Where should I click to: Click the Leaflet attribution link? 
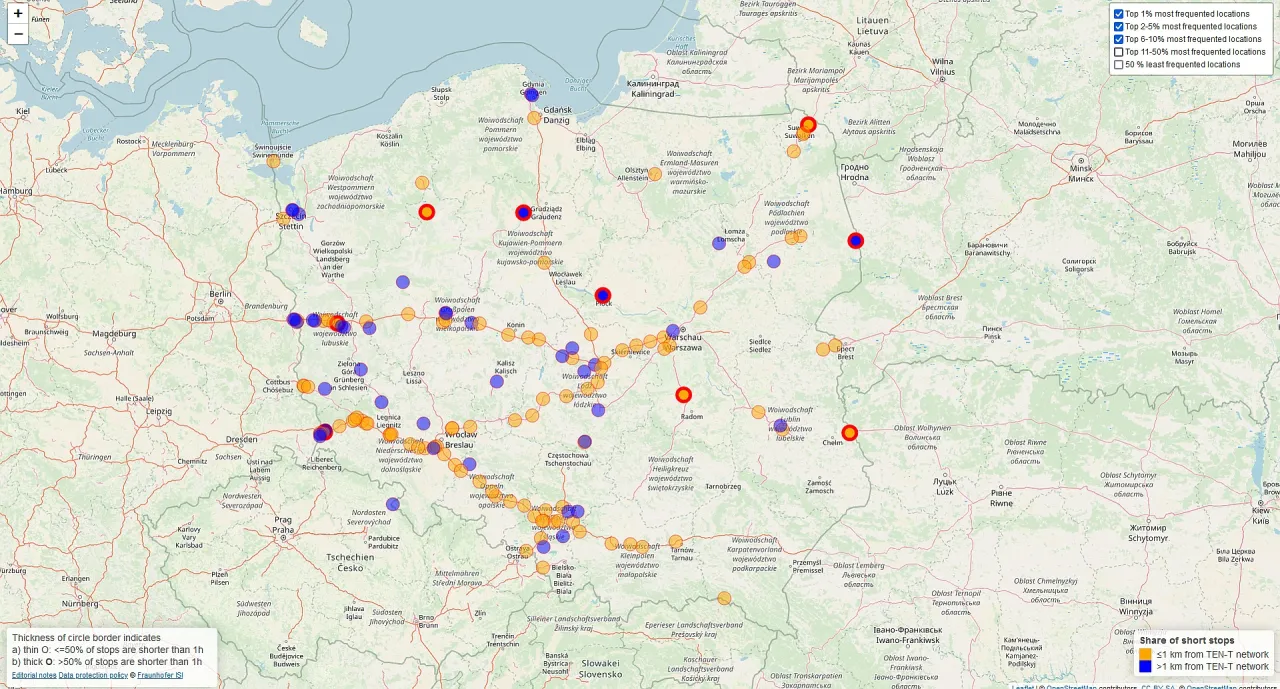(1024, 686)
